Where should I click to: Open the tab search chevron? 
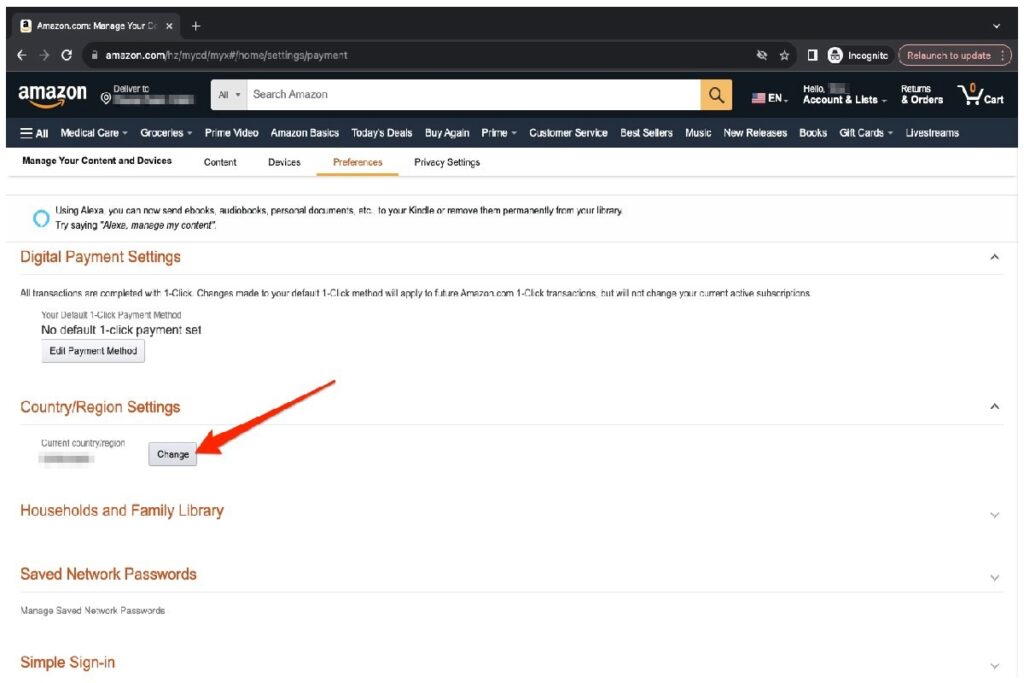(996, 26)
